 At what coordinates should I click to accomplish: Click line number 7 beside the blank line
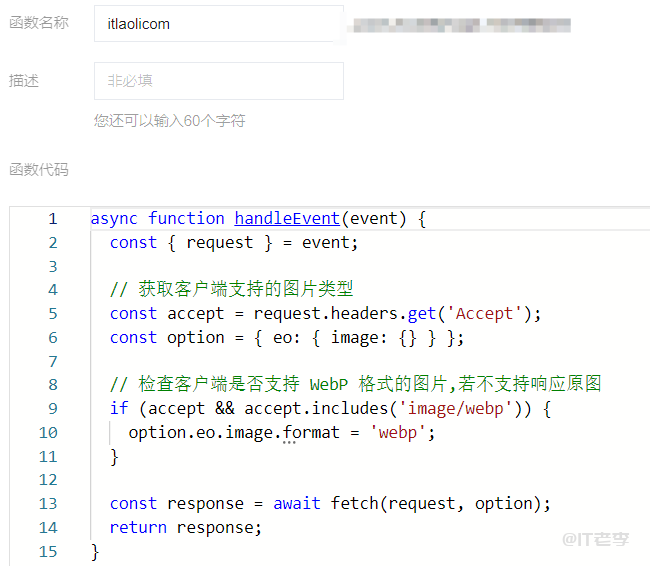tap(52, 361)
